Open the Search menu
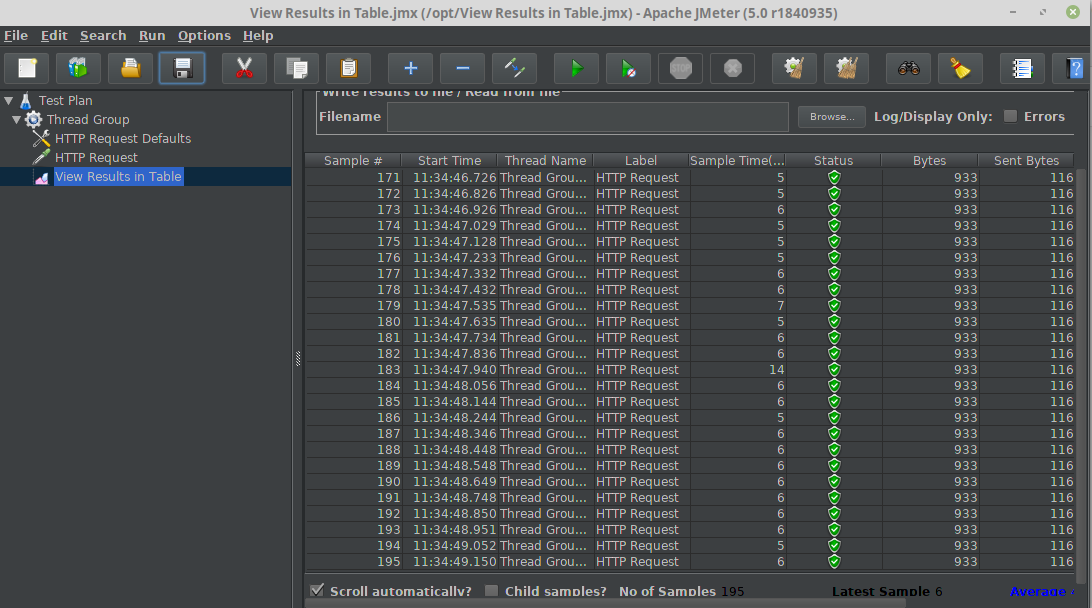This screenshot has width=1092, height=608. point(103,36)
